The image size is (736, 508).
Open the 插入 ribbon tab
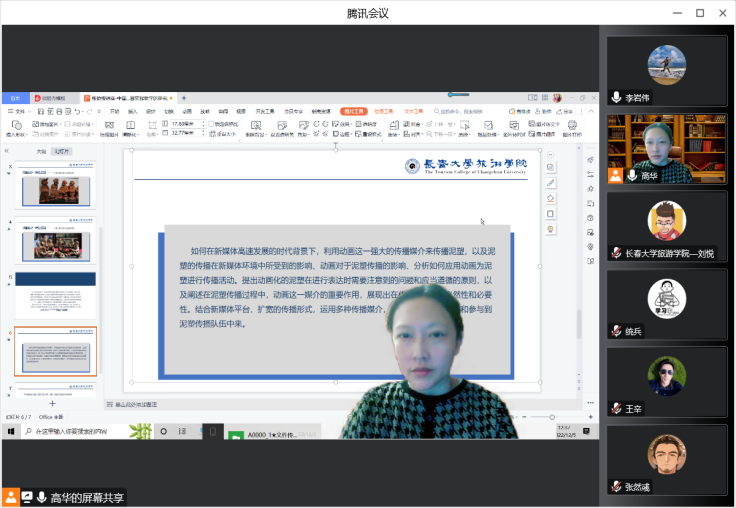click(133, 111)
